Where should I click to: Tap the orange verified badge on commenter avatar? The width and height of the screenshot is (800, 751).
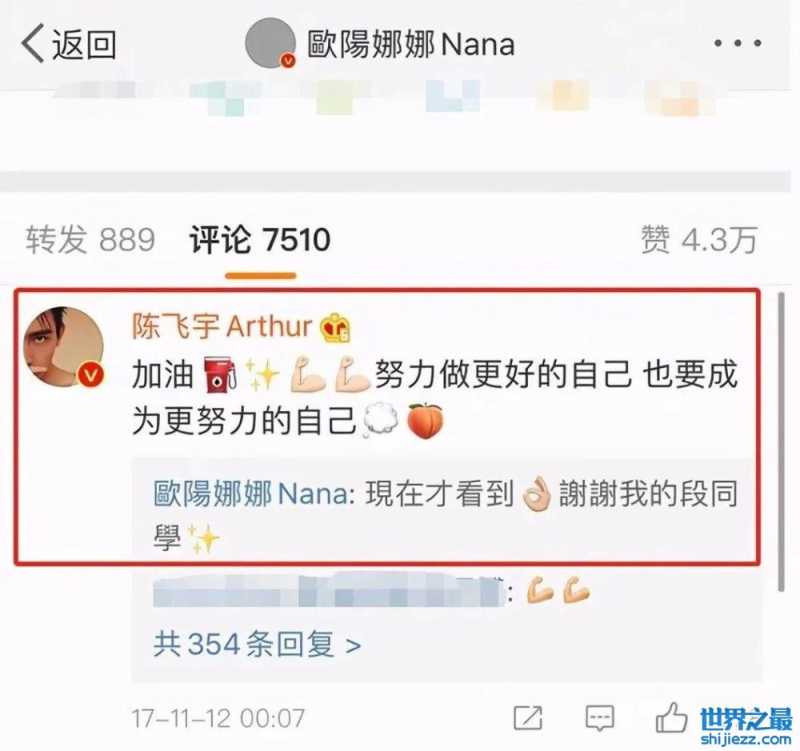click(91, 376)
